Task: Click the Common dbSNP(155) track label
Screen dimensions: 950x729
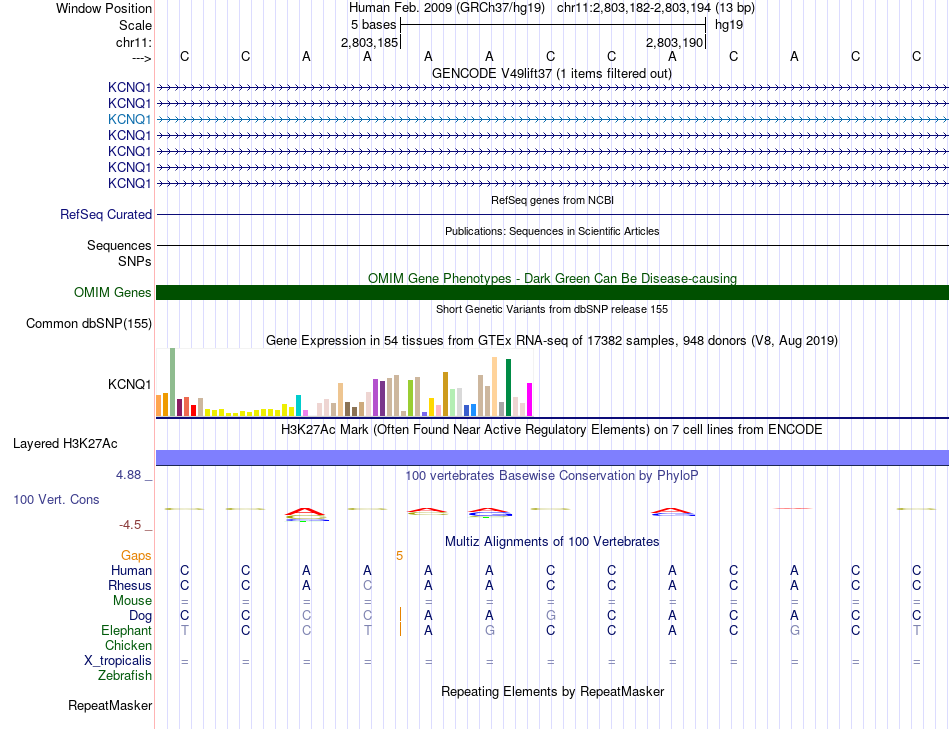Action: coord(88,324)
